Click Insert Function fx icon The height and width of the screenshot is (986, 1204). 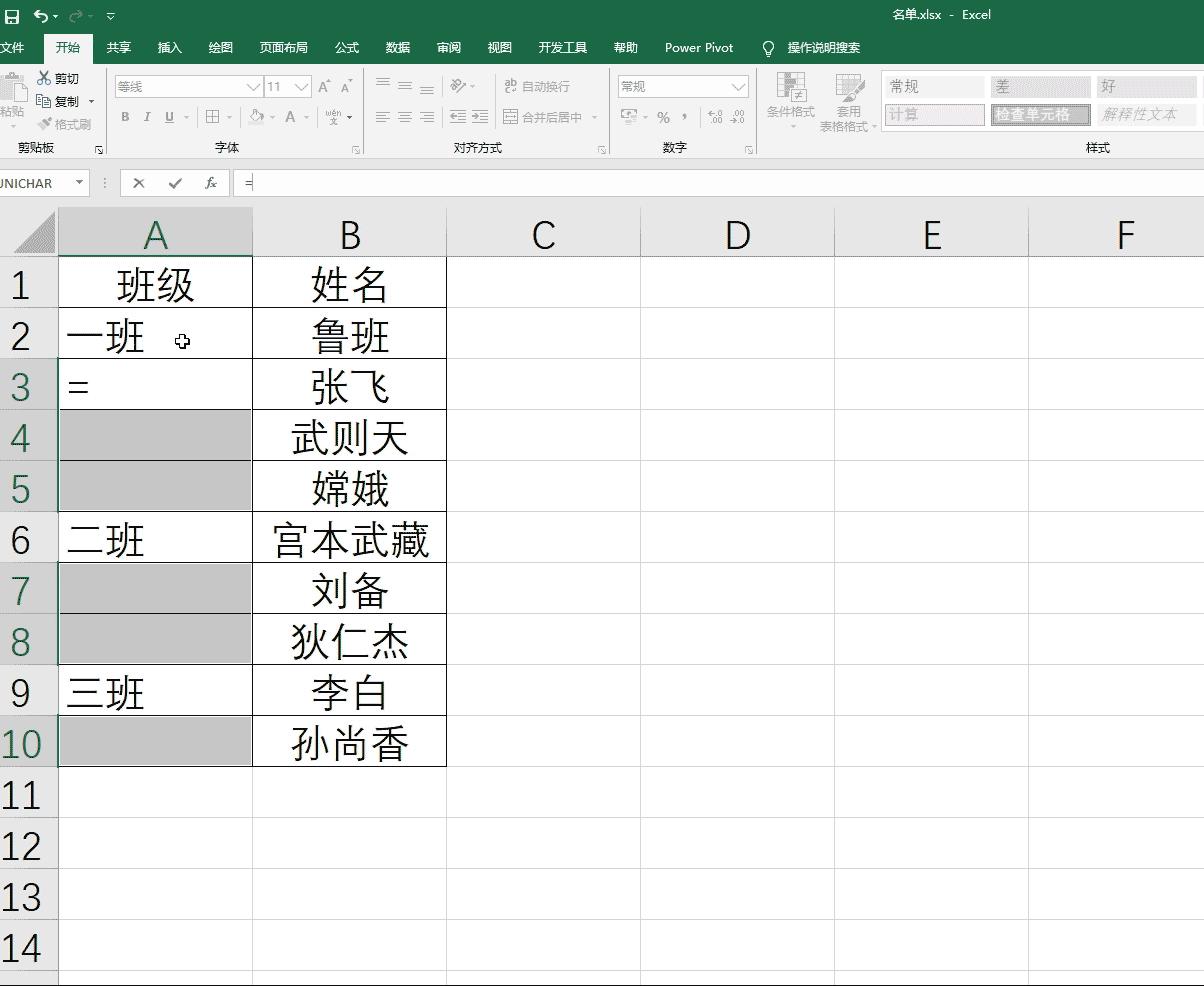click(x=211, y=183)
